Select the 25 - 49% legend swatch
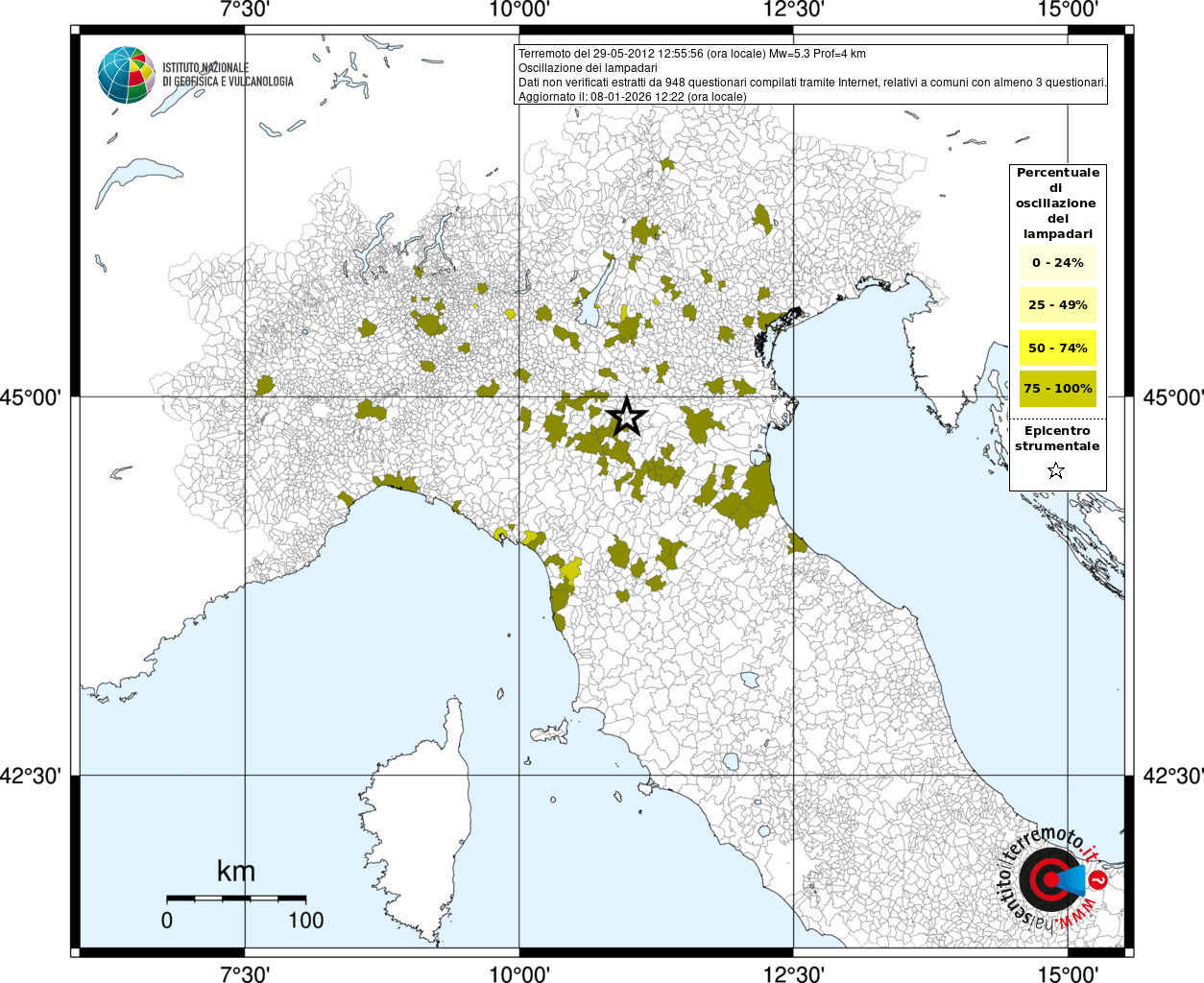This screenshot has width=1204, height=983. pos(1057,304)
